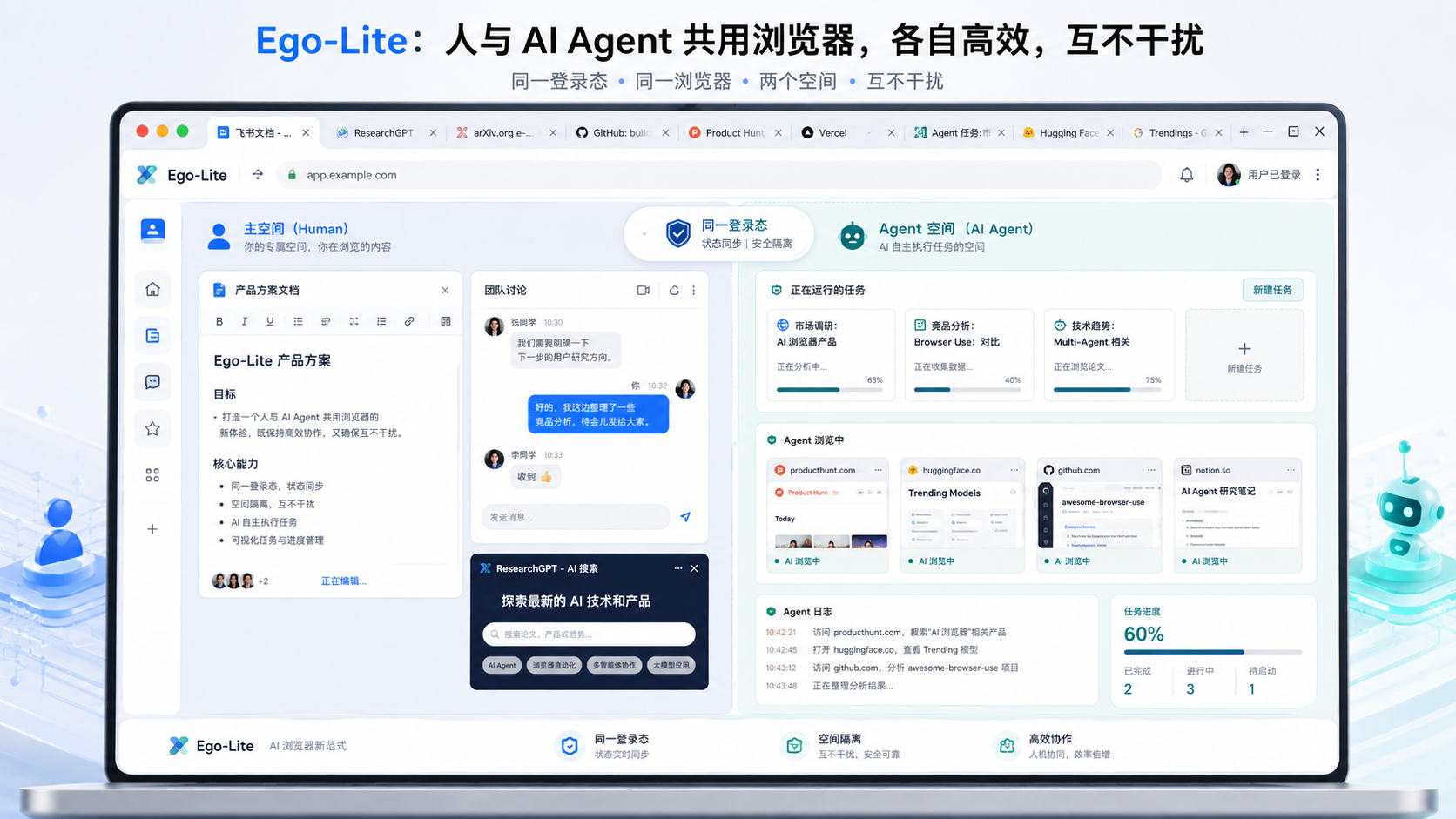This screenshot has height=819, width=1456.
Task: Click the table icon in document toolbar
Action: click(446, 321)
